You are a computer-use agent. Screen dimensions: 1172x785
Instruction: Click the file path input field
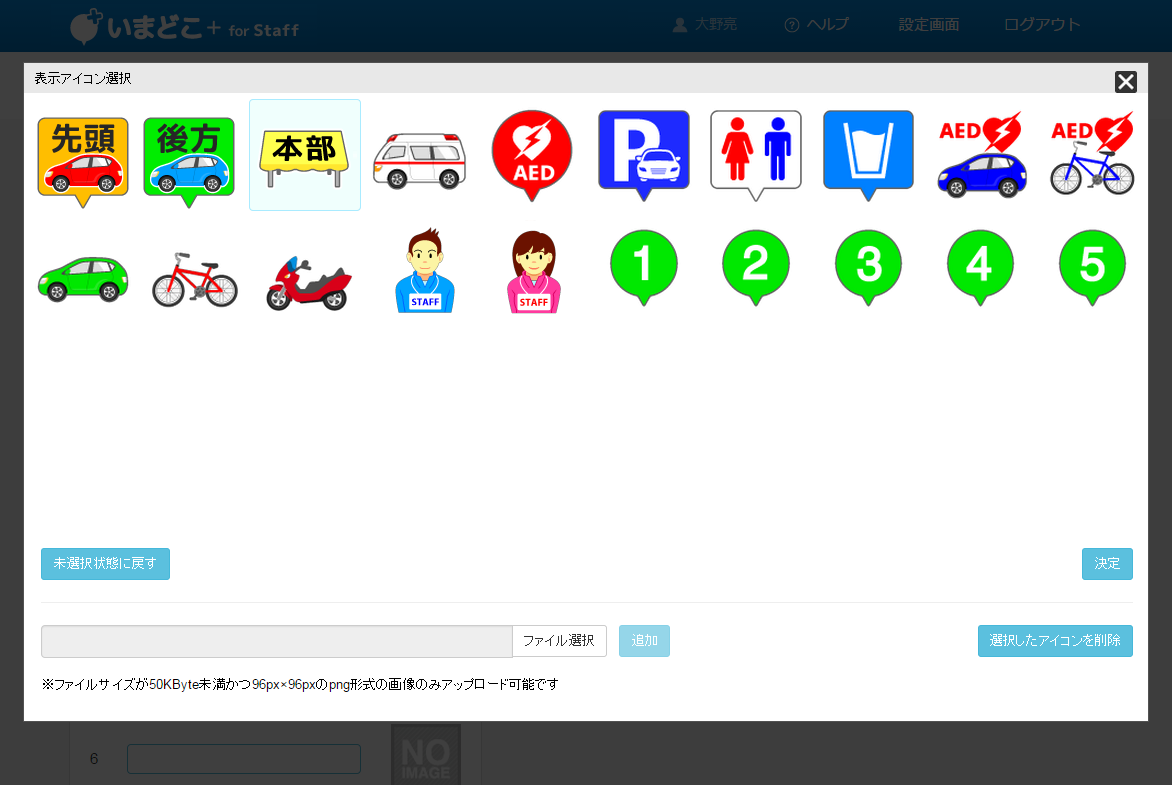click(x=276, y=641)
